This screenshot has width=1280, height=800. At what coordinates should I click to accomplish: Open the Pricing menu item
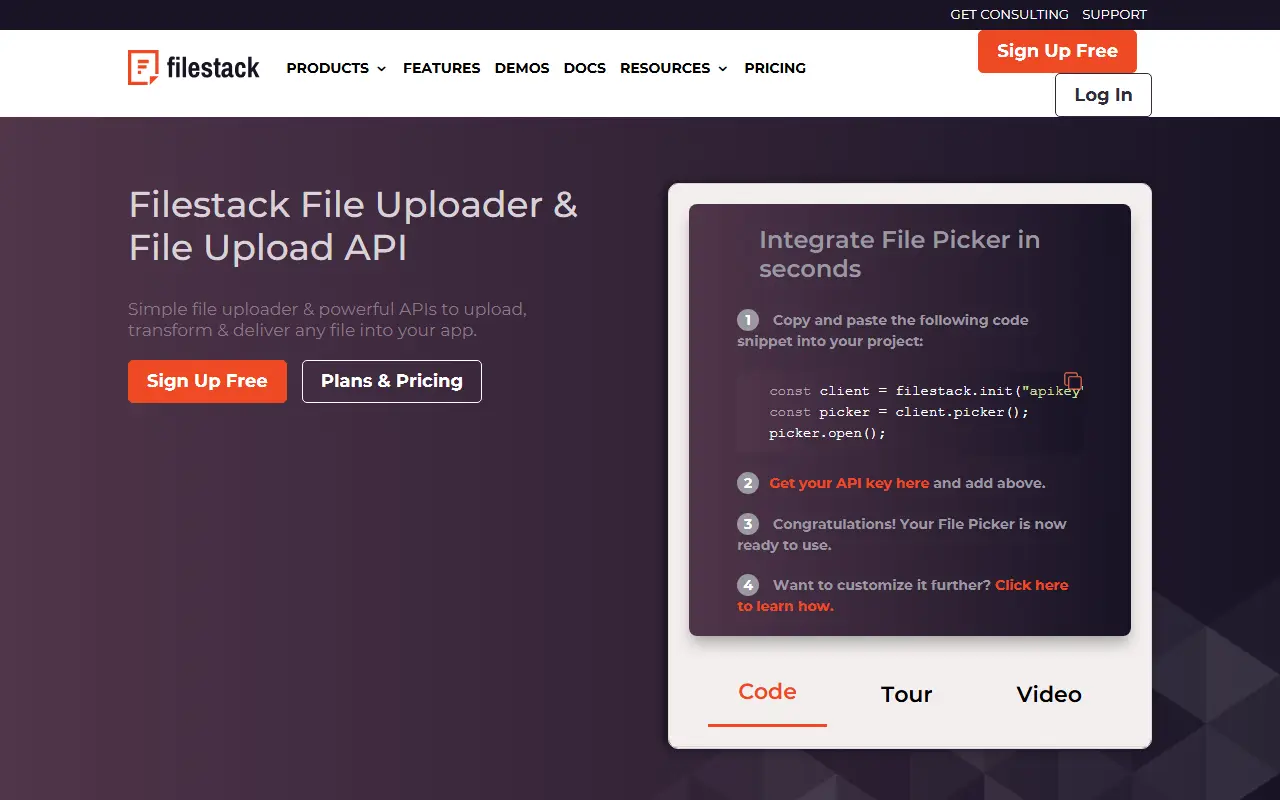click(775, 68)
